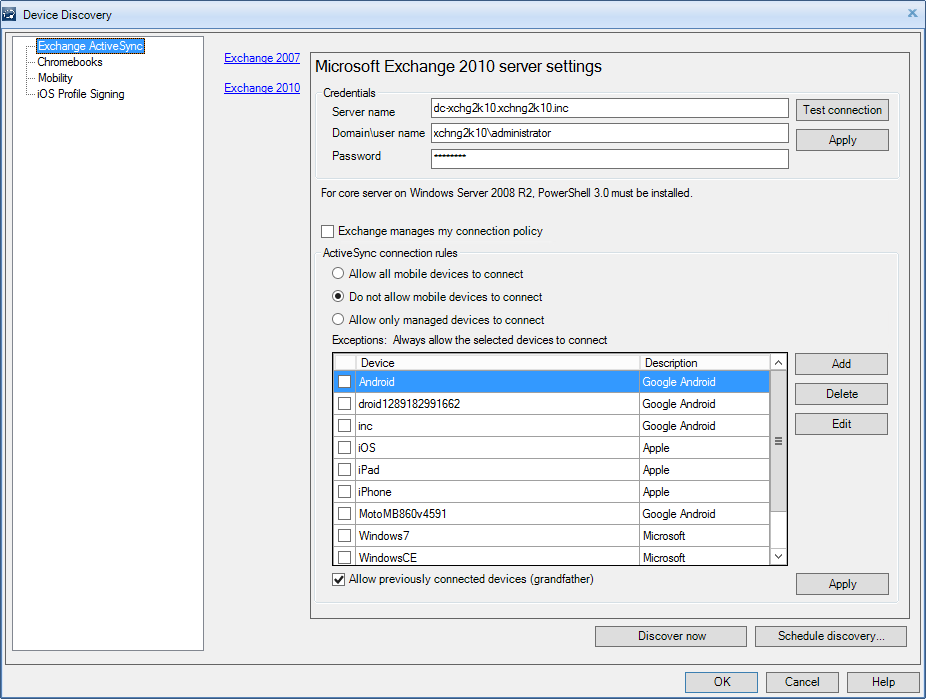Image resolution: width=926 pixels, height=699 pixels.
Task: Select the Android row device name
Action: [376, 382]
